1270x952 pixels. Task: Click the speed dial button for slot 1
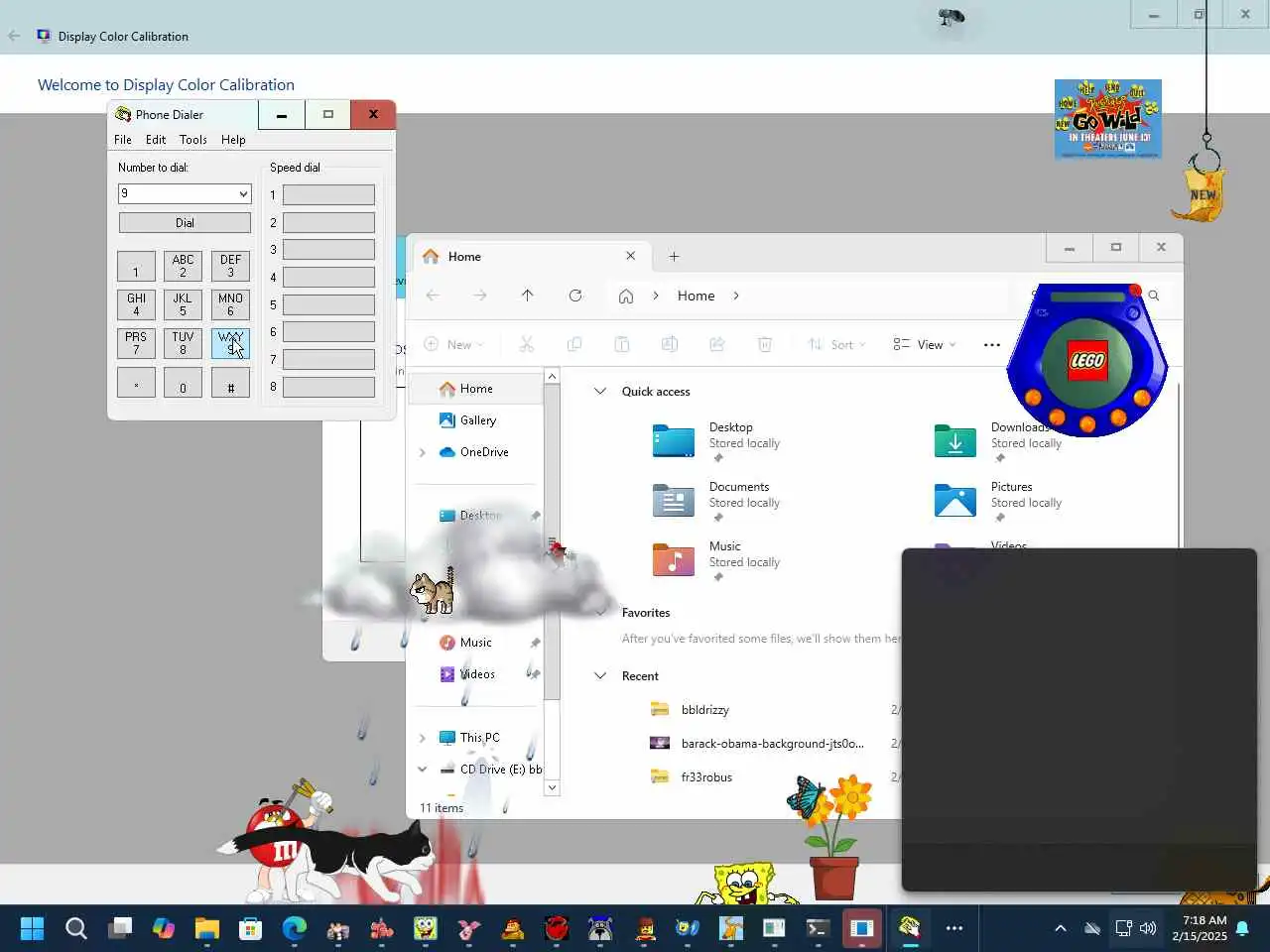tap(328, 195)
